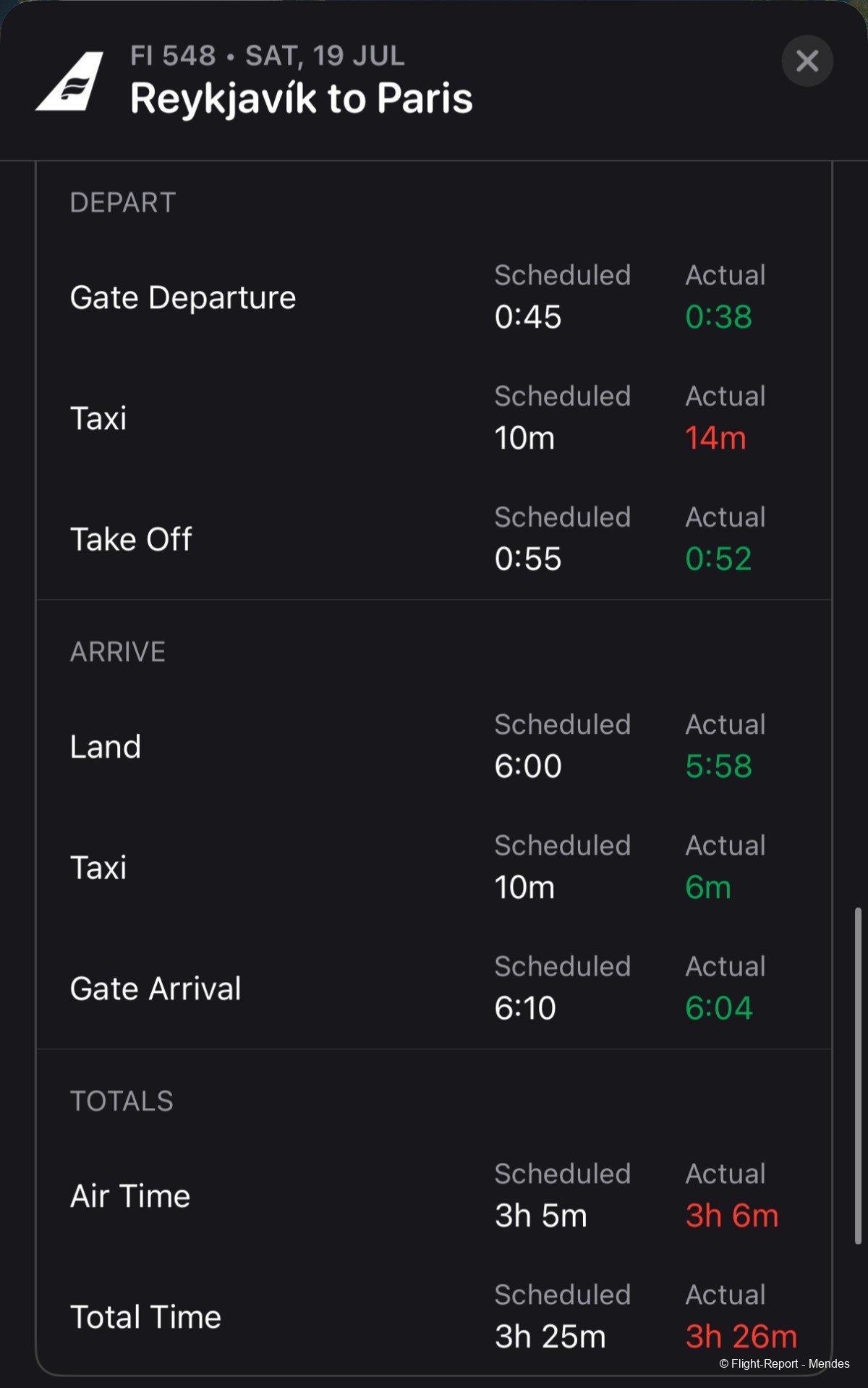Click the Icelandair tail logo icon
868x1388 pixels.
70,81
